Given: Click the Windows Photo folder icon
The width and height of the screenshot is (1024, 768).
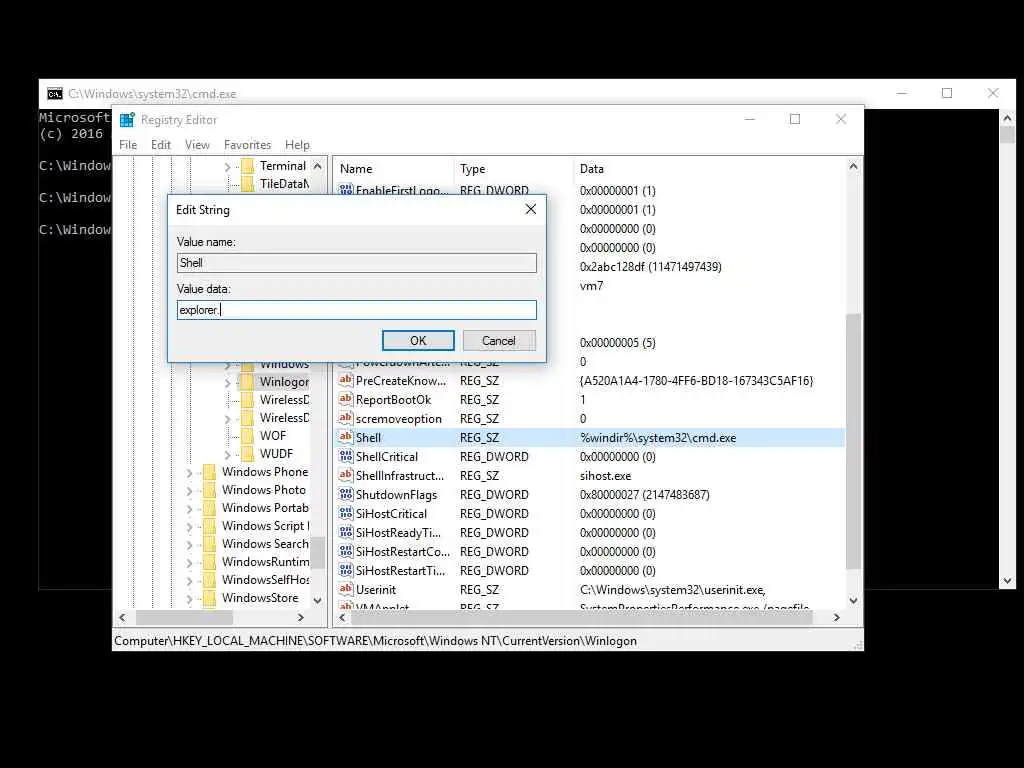Looking at the screenshot, I should tap(209, 490).
